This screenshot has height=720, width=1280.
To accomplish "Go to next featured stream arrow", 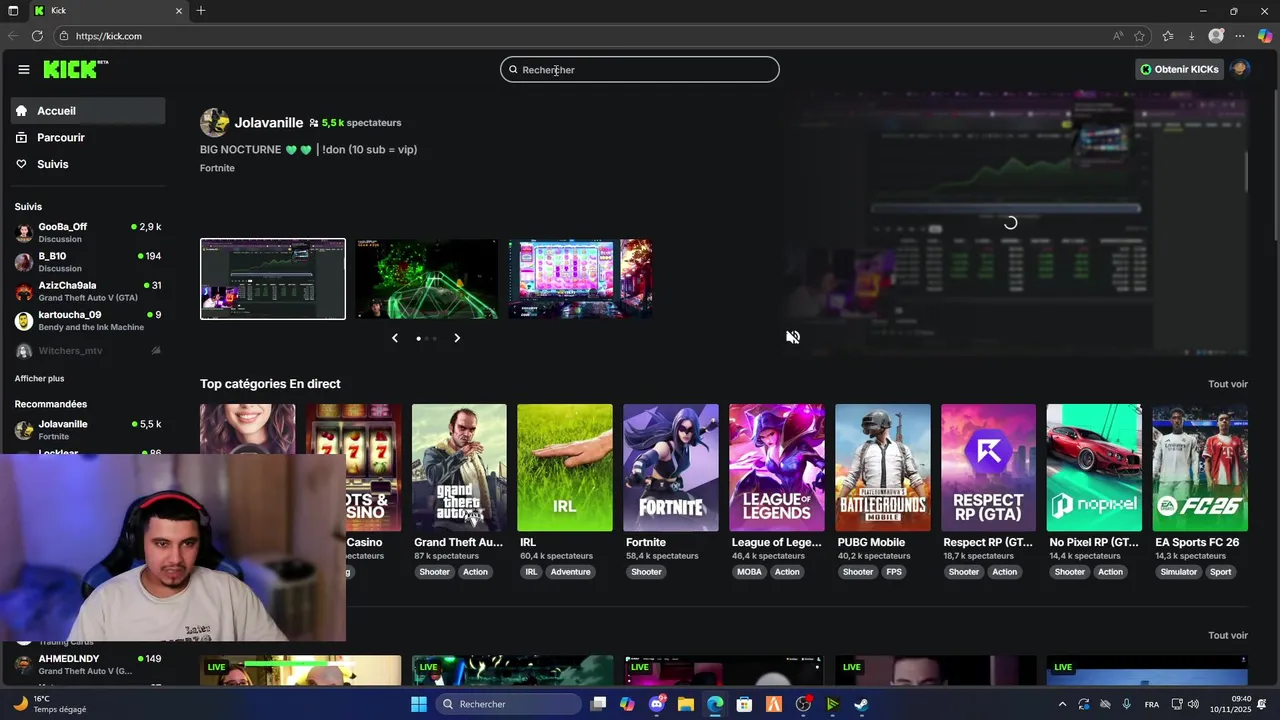I will pyautogui.click(x=457, y=338).
